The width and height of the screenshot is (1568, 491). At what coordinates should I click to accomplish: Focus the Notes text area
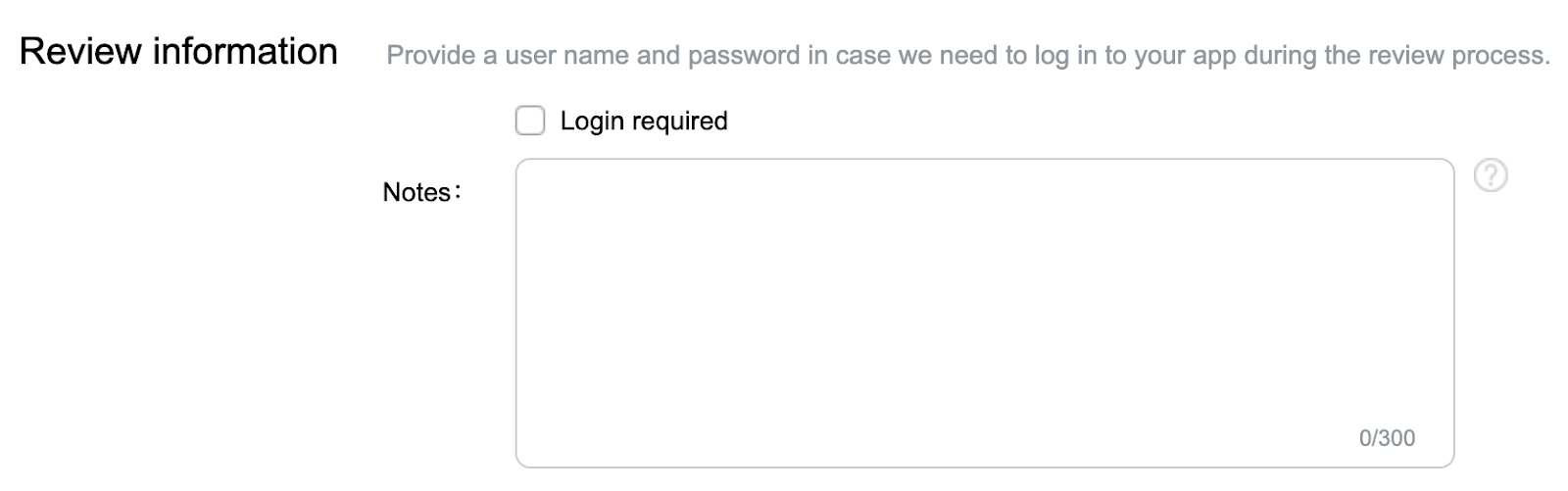(985, 314)
